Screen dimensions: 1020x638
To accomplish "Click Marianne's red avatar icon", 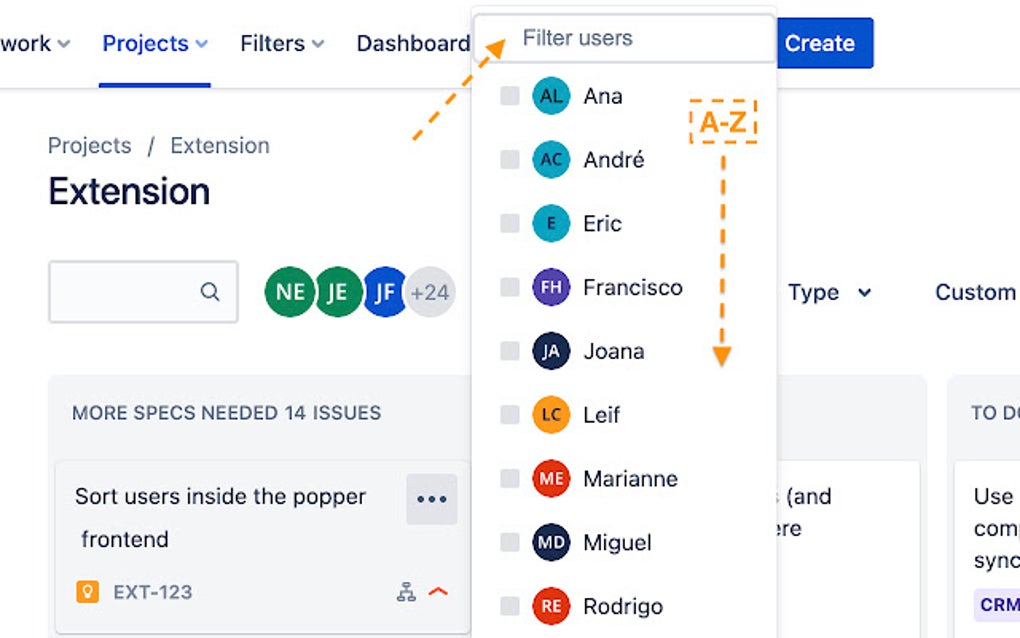I will click(551, 479).
